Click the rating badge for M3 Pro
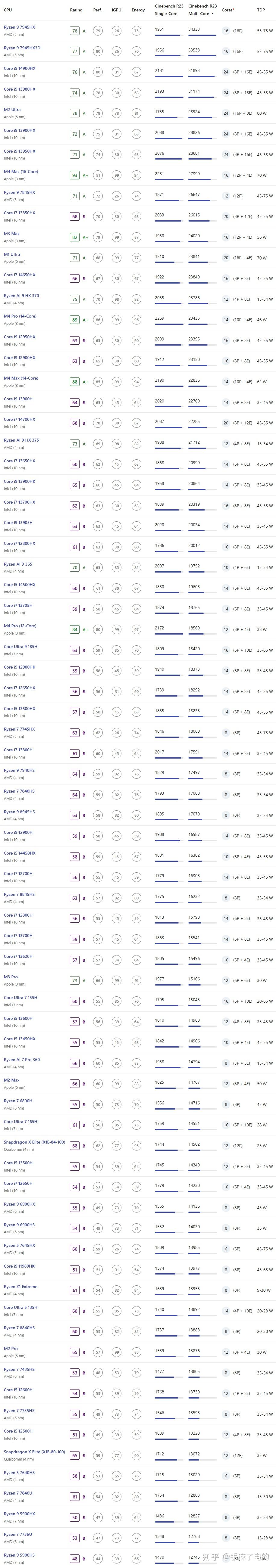 75,981
